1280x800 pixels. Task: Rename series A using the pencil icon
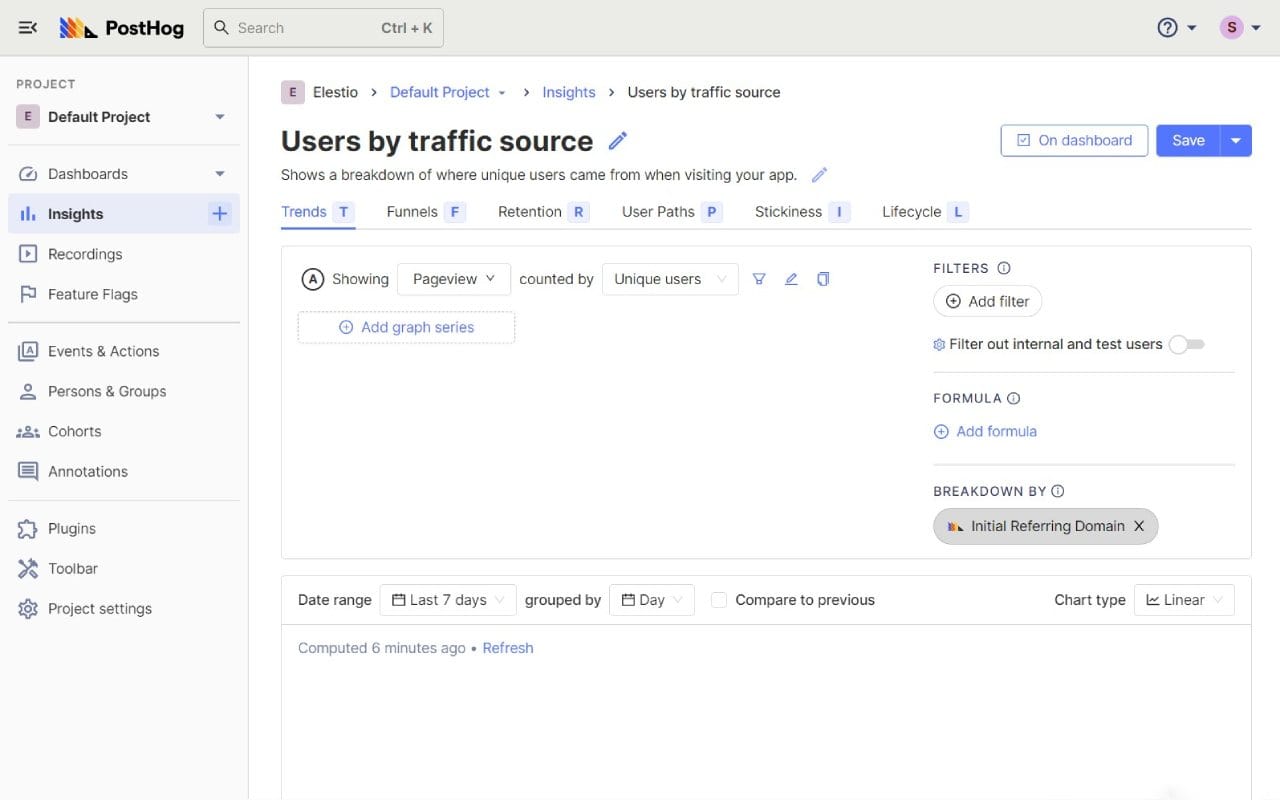(x=791, y=279)
